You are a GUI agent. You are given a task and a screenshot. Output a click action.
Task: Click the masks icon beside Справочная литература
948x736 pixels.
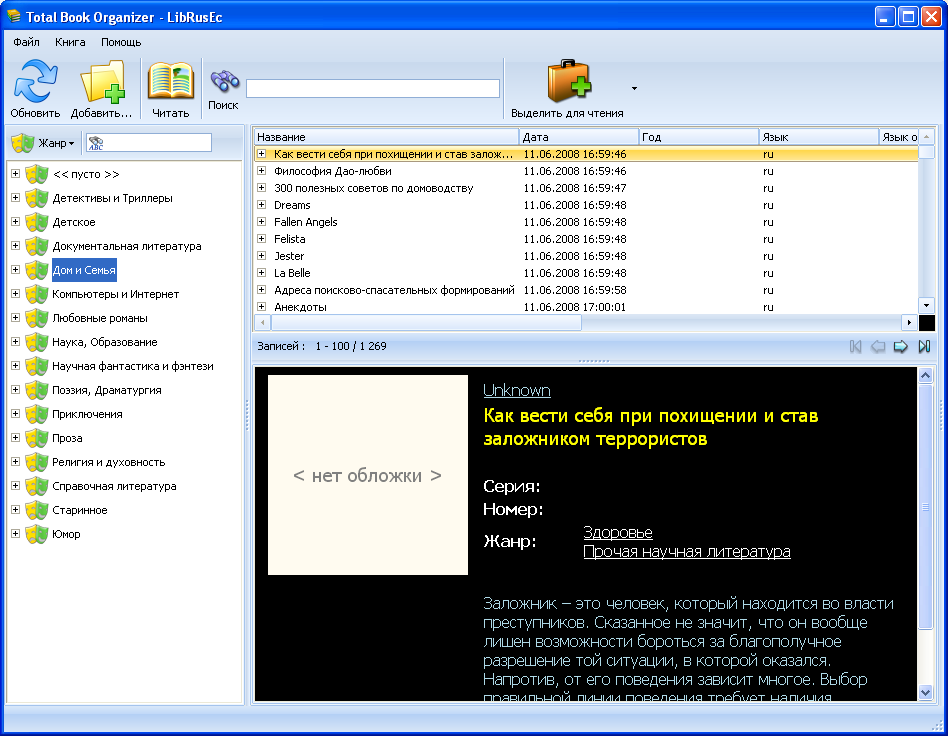coord(37,486)
